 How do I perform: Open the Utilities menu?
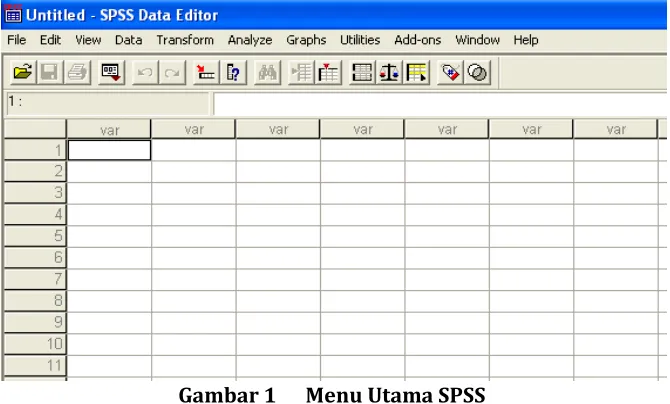click(360, 40)
